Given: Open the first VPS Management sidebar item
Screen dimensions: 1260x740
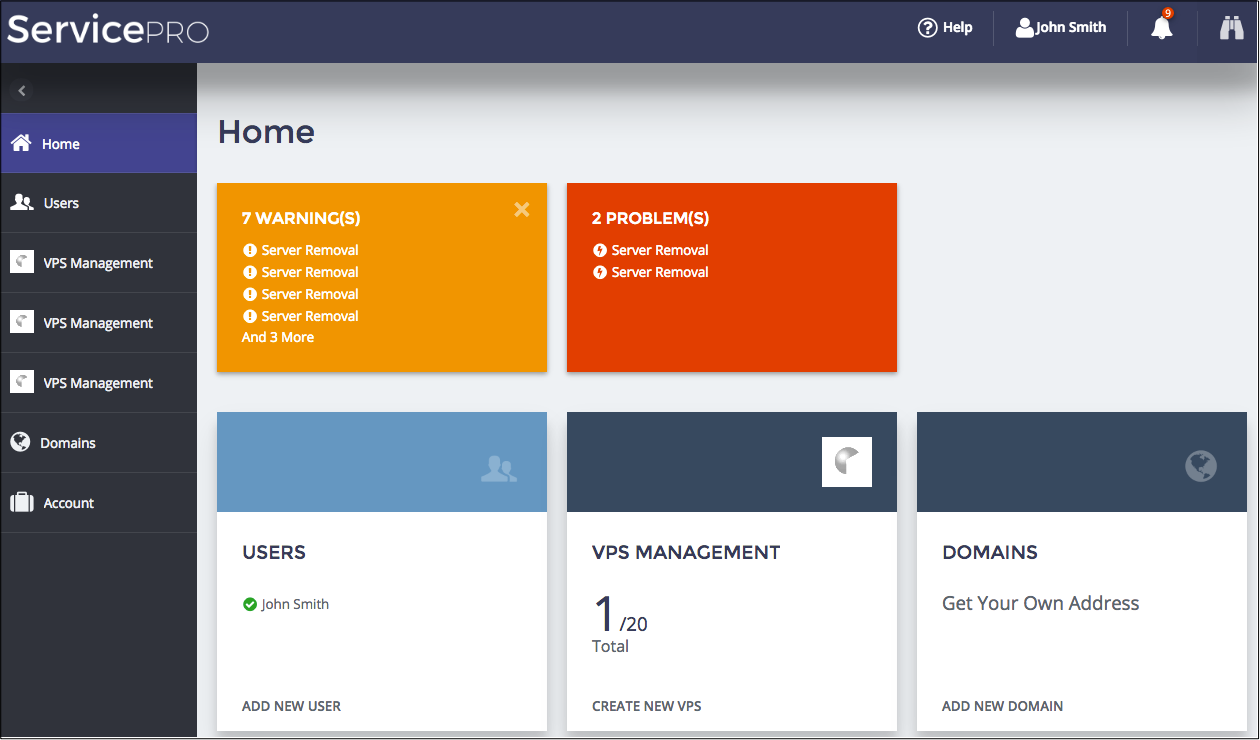Looking at the screenshot, I should point(98,263).
